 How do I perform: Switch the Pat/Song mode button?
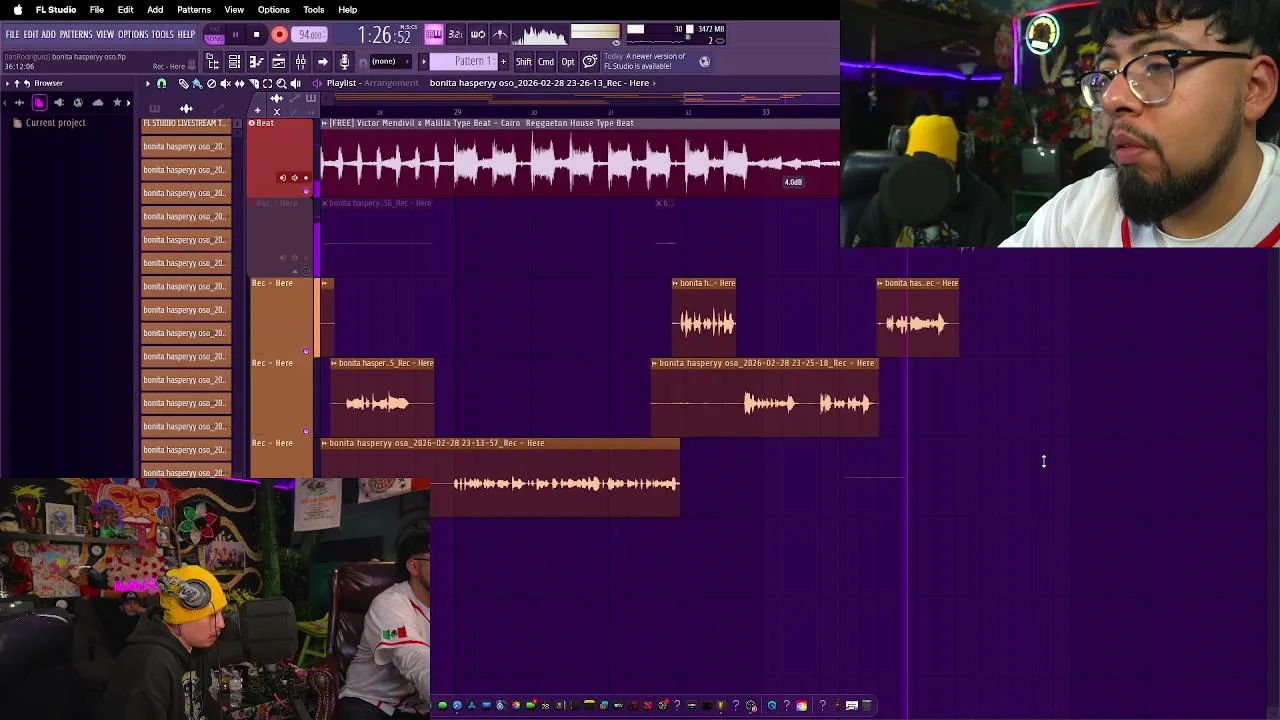[214, 35]
